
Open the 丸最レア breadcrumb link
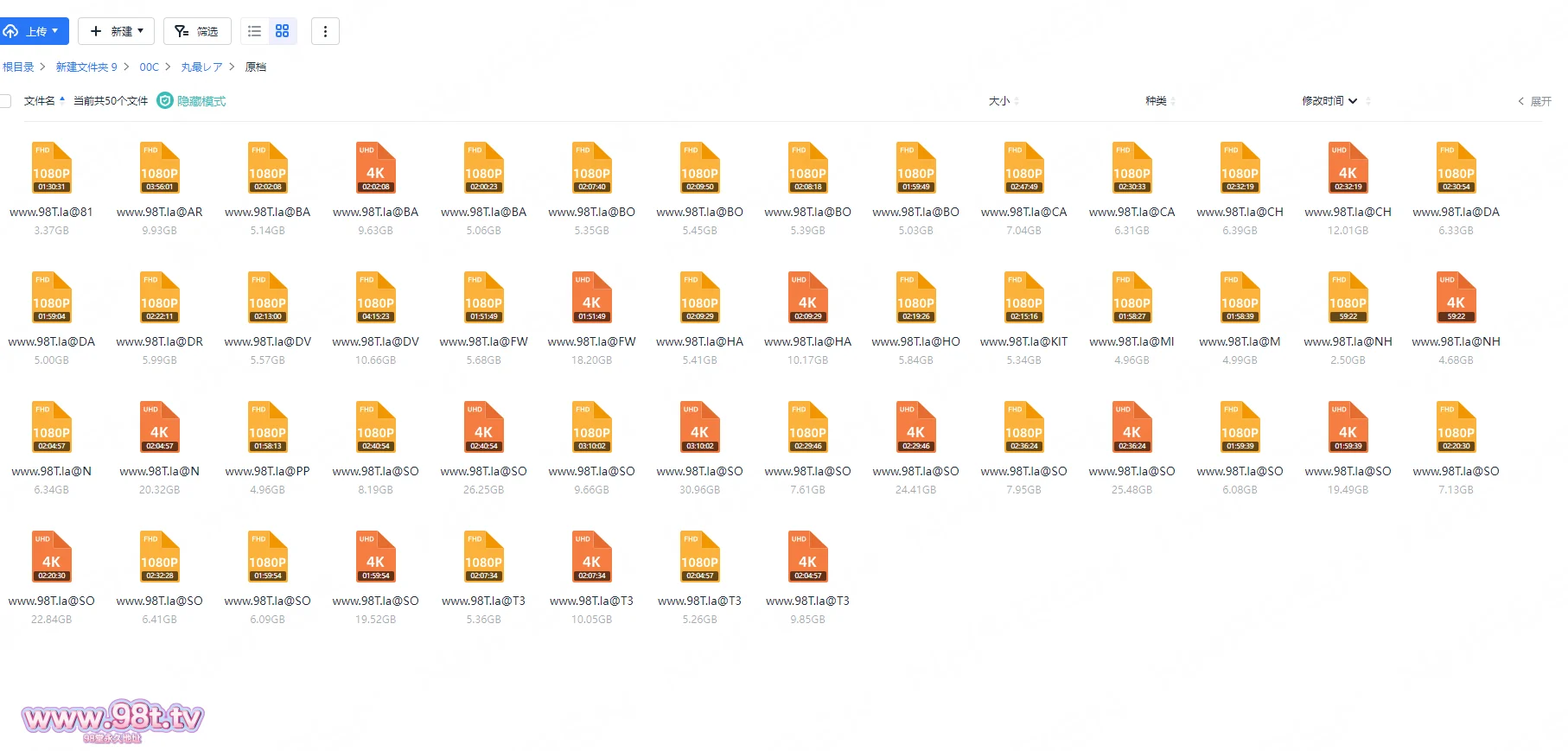tap(201, 67)
